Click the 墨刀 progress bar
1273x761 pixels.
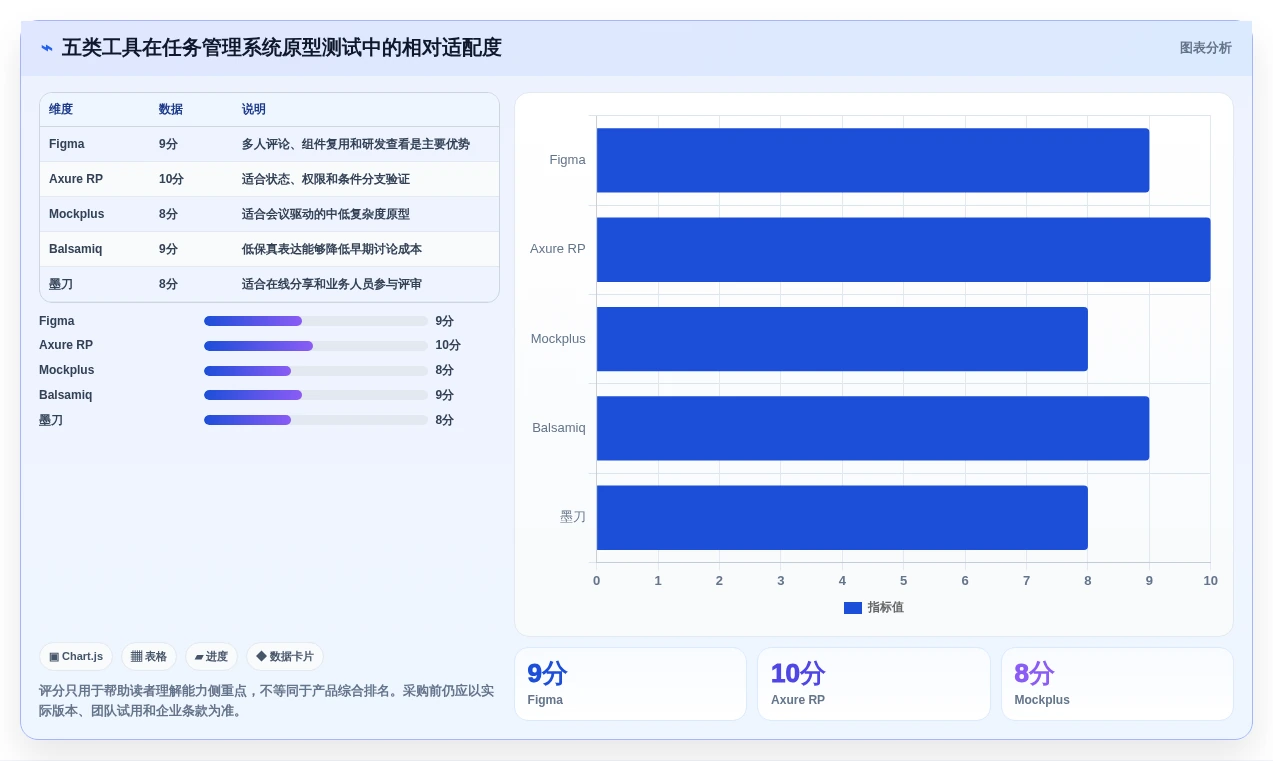coord(316,420)
